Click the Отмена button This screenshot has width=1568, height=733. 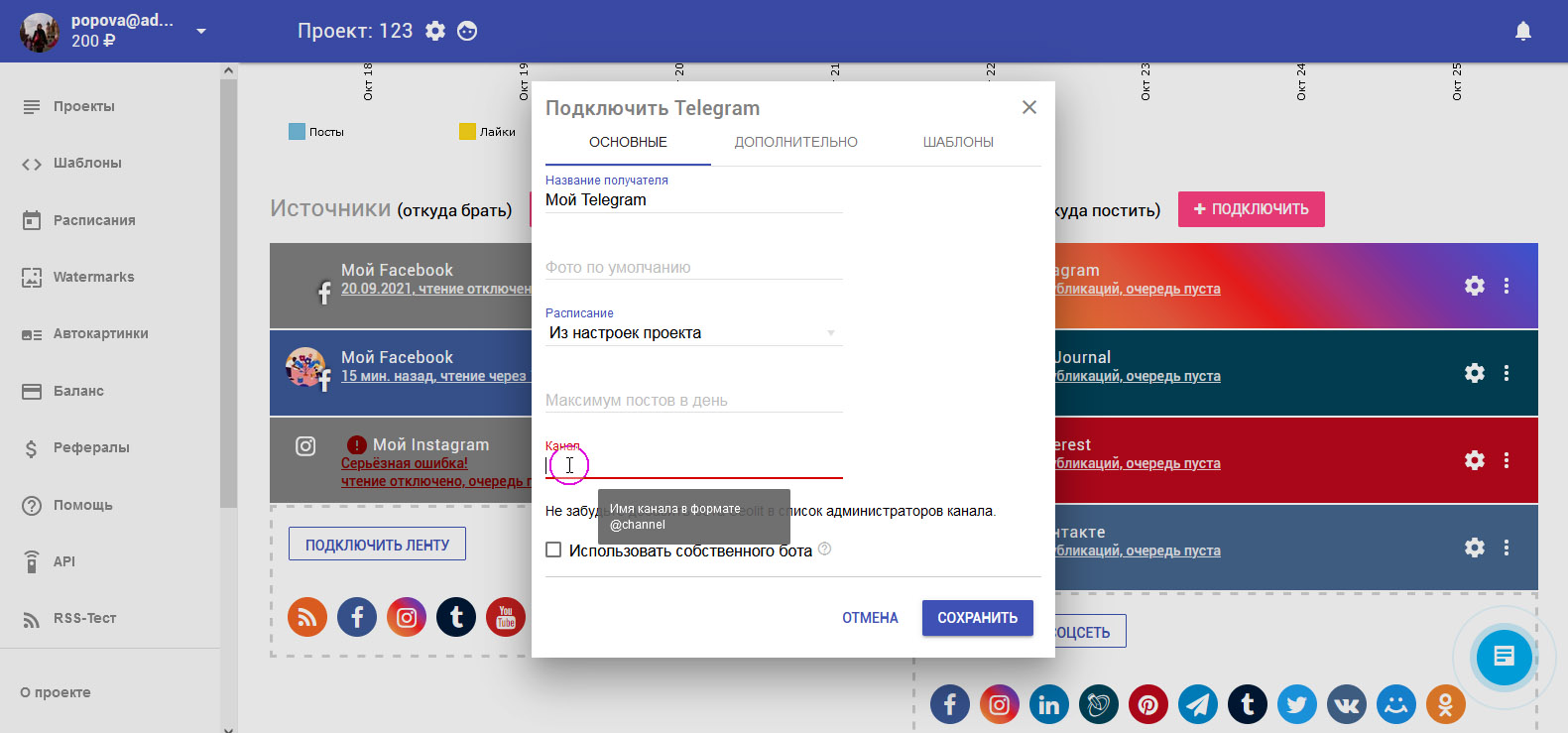point(870,618)
